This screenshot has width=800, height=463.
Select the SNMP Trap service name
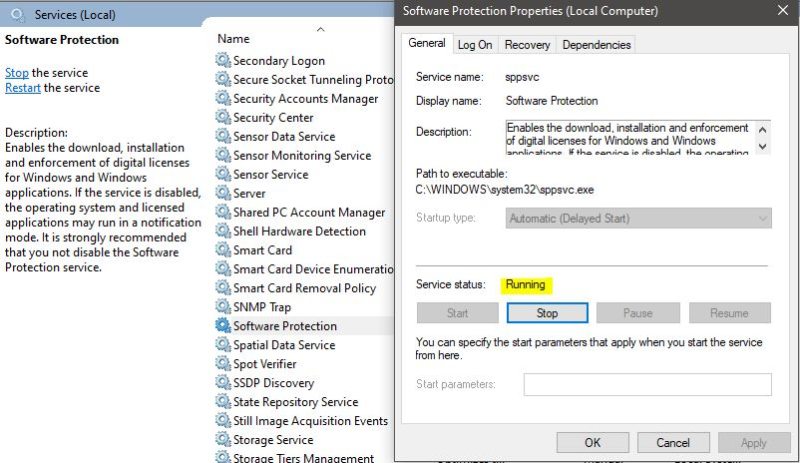[x=262, y=307]
